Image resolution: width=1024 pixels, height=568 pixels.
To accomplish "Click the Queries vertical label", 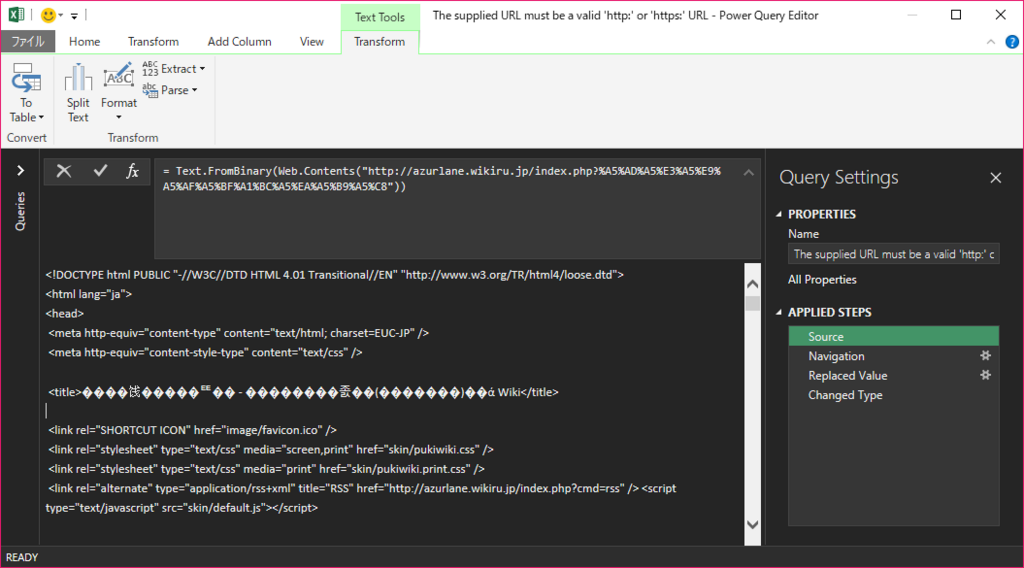I will click(20, 211).
